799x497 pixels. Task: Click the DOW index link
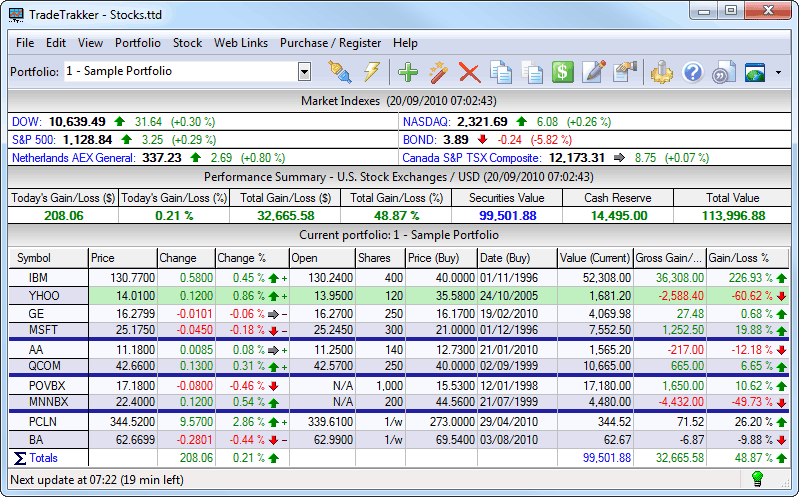[x=26, y=122]
